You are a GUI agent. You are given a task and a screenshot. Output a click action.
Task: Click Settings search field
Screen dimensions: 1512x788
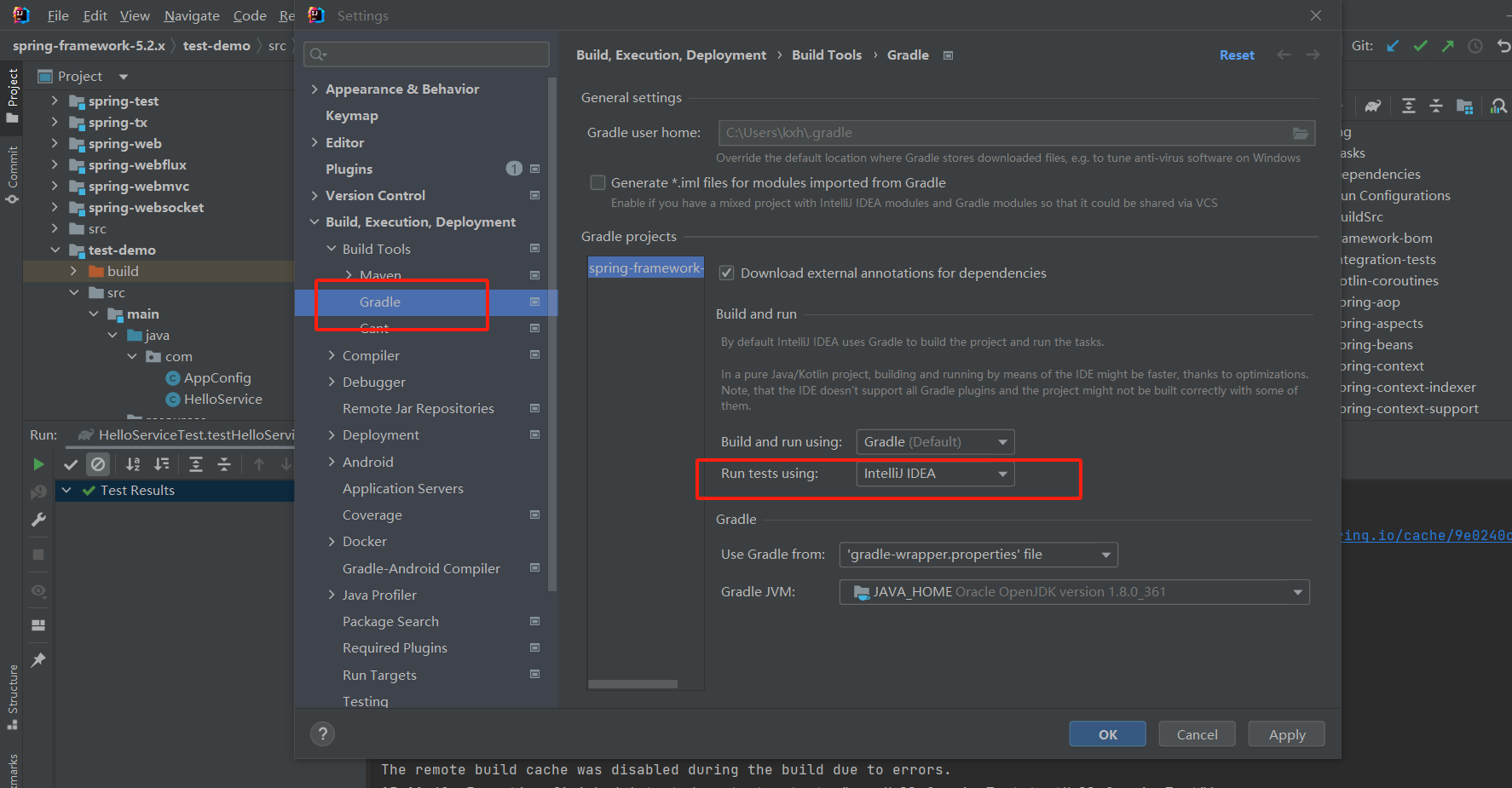click(426, 55)
